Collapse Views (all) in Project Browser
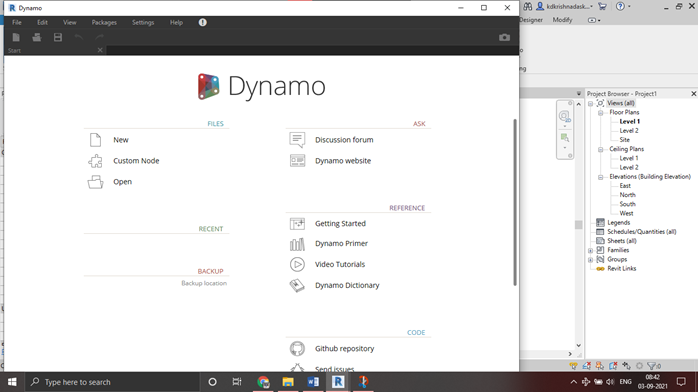 click(591, 103)
